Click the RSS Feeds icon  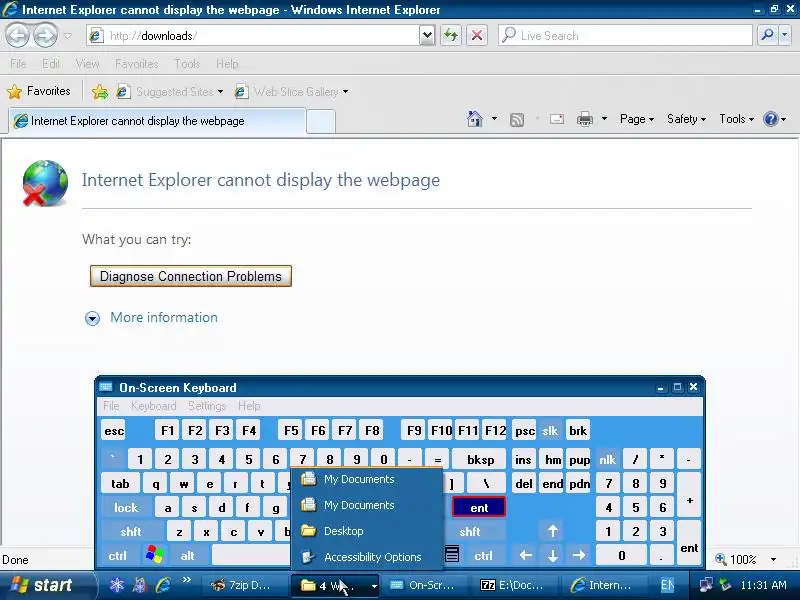pyautogui.click(x=517, y=119)
